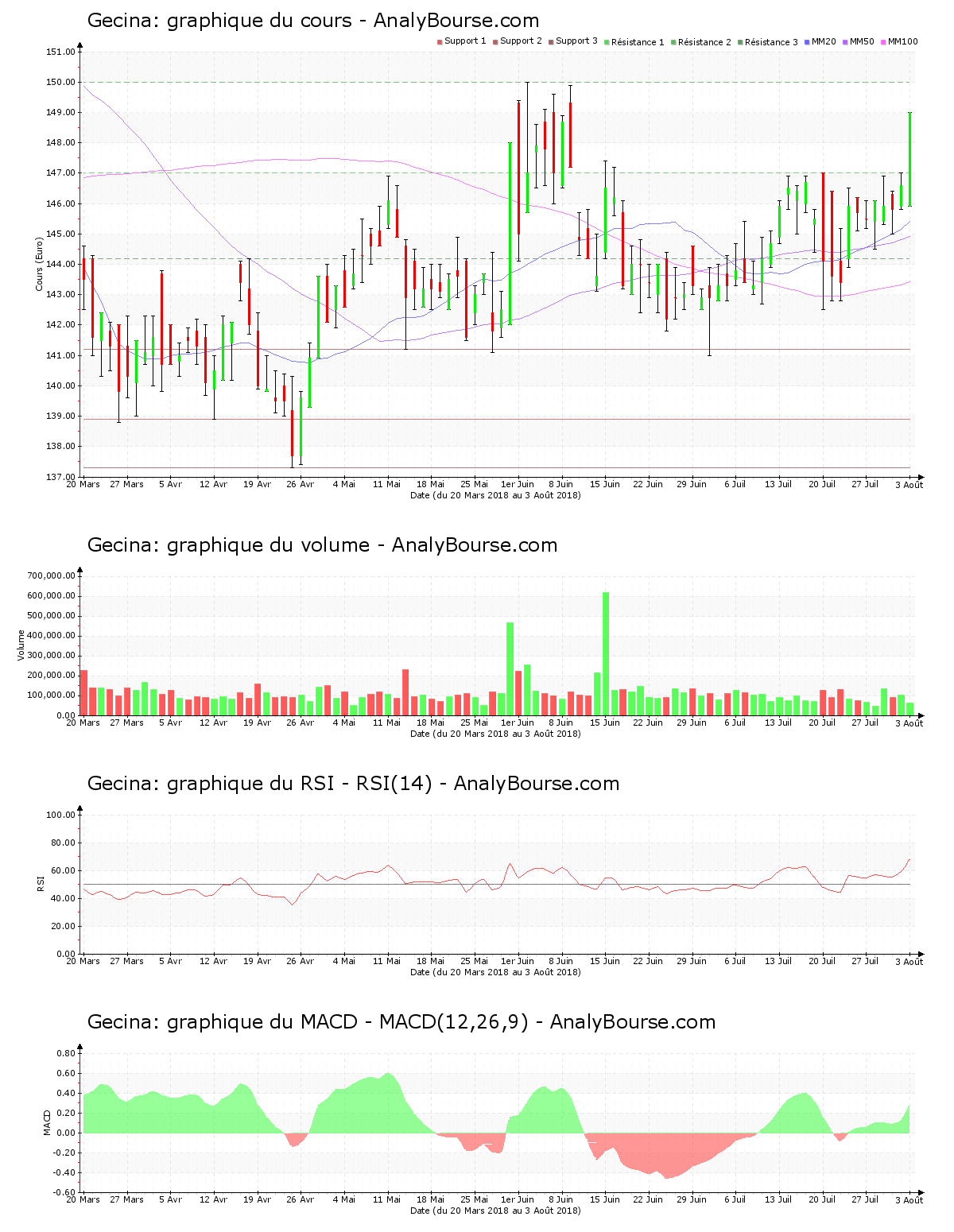Screen dimensions: 954x1232
Task: Select the Support 3 legend label
Action: (x=576, y=41)
